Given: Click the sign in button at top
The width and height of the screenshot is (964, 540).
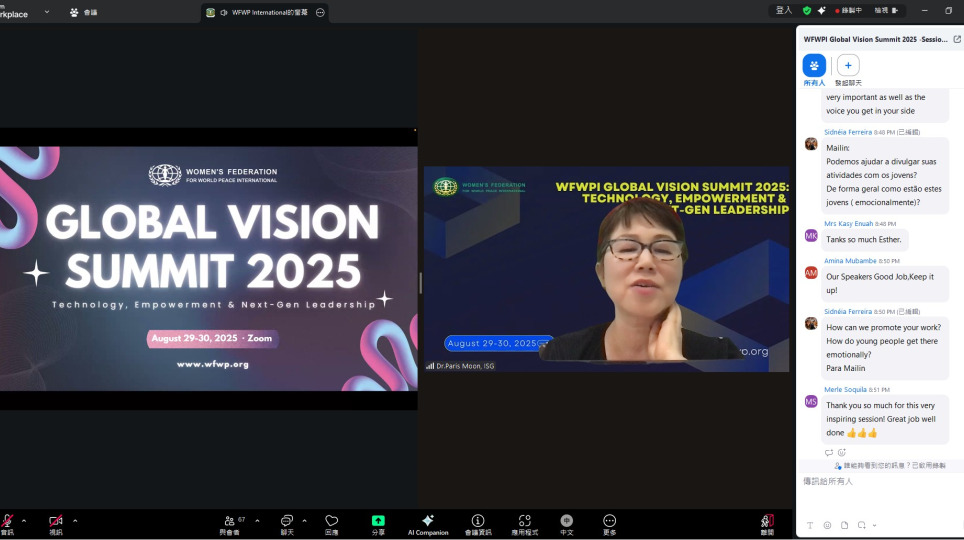Looking at the screenshot, I should pyautogui.click(x=784, y=10).
